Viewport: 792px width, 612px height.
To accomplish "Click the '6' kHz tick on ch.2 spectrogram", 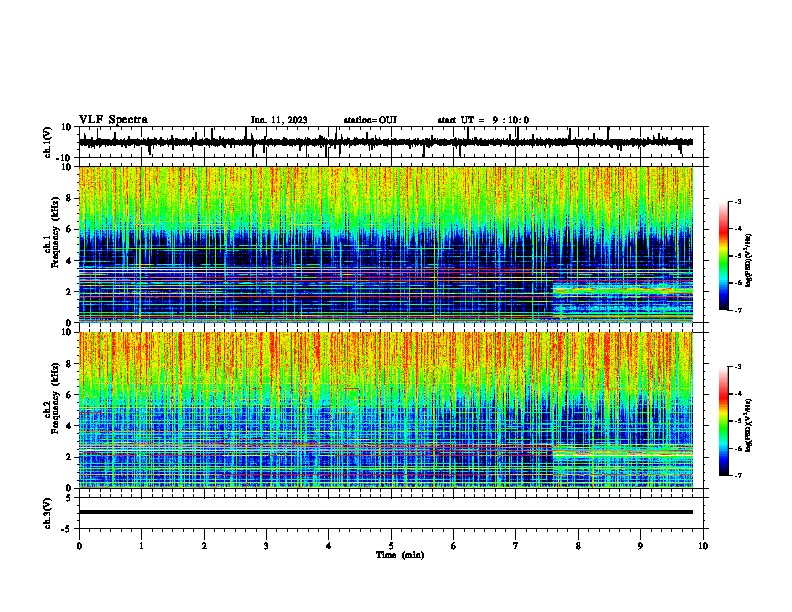I will tap(70, 395).
